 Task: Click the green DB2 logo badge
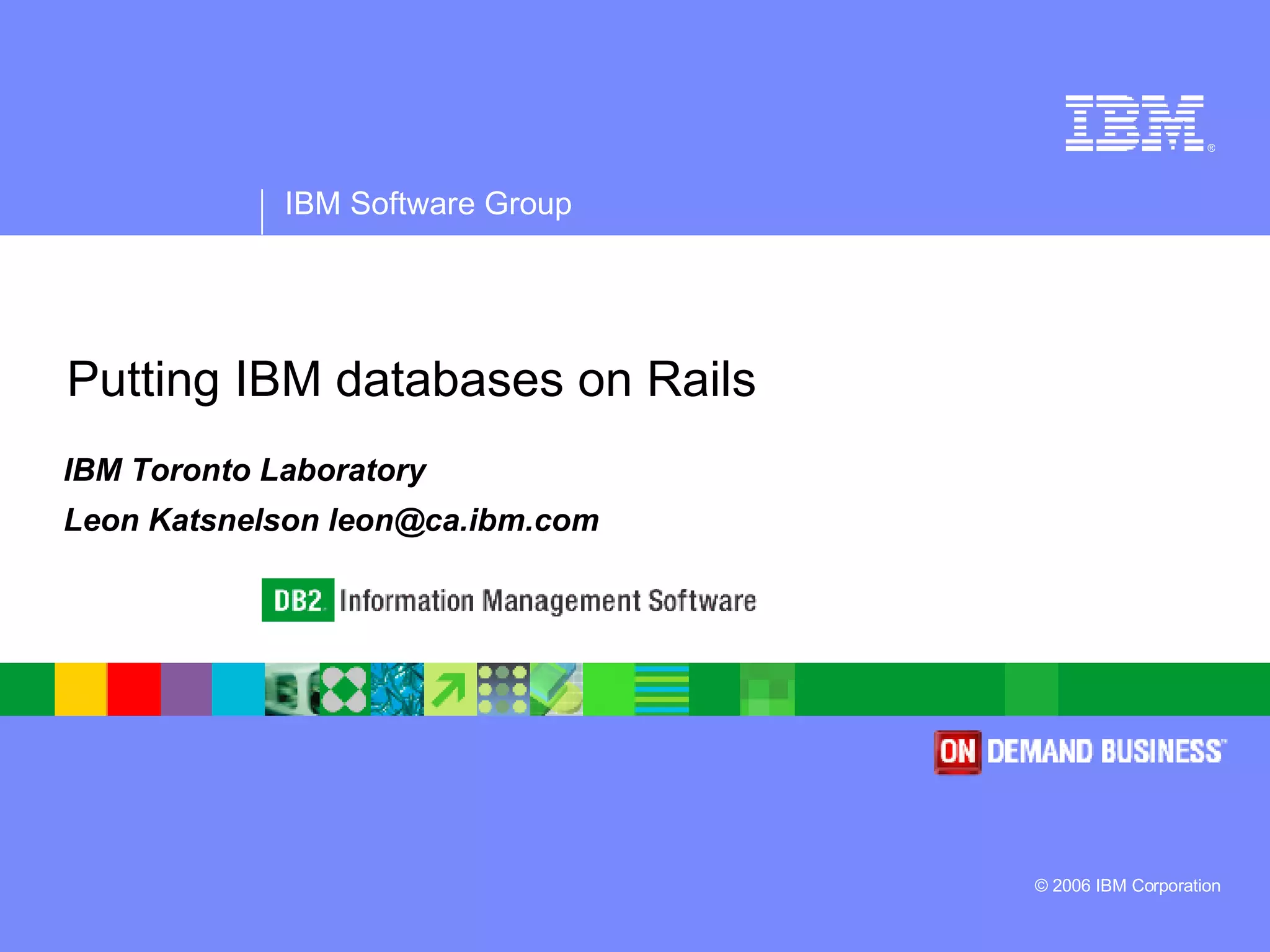[298, 600]
